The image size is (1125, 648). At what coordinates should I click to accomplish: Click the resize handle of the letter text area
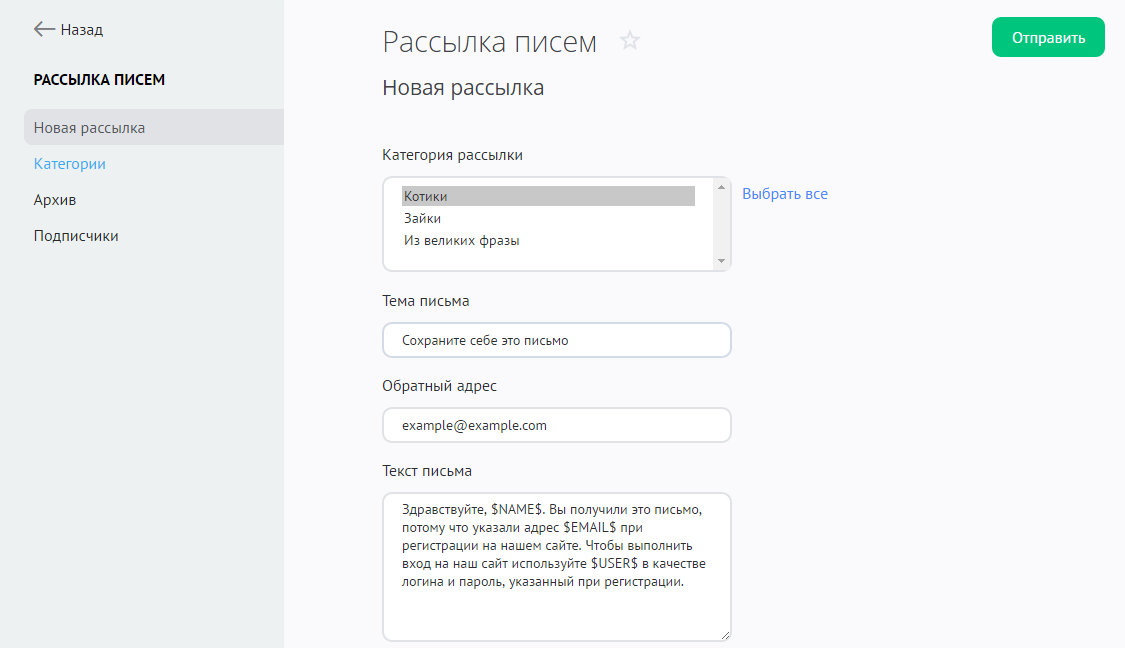tap(724, 634)
